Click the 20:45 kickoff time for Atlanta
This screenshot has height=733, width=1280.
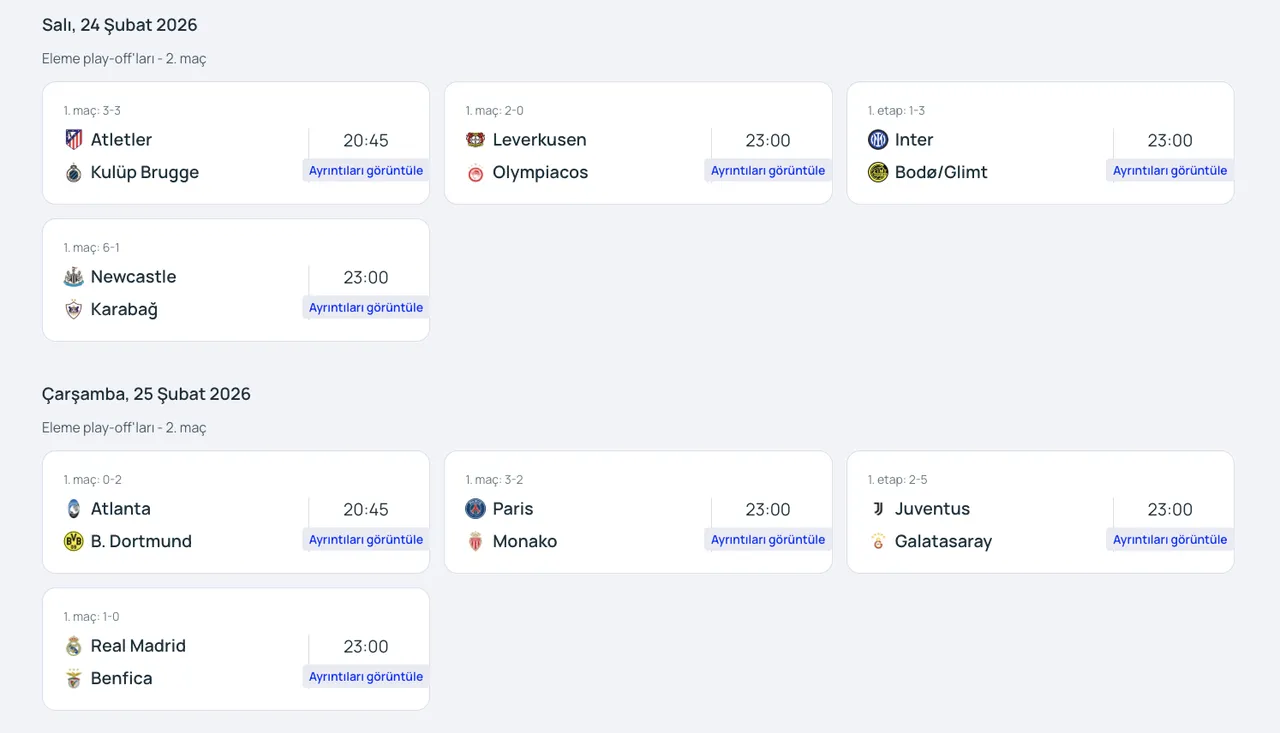coord(367,509)
